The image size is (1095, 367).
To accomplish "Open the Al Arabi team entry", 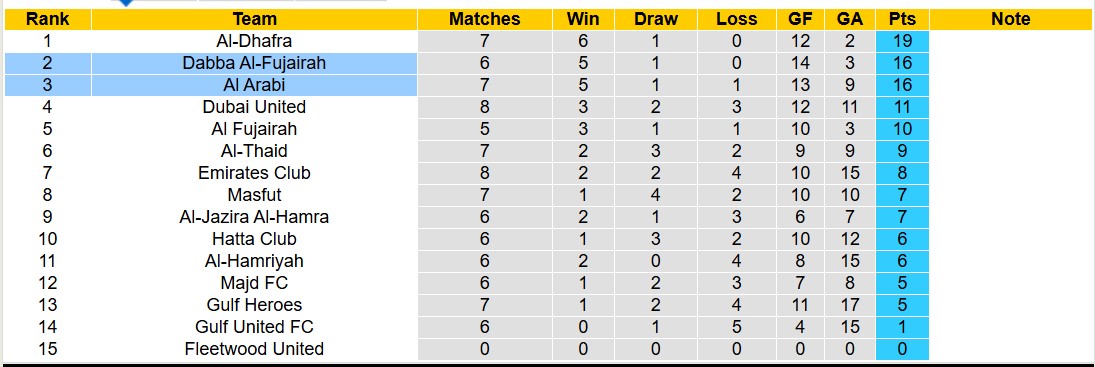I will point(254,85).
